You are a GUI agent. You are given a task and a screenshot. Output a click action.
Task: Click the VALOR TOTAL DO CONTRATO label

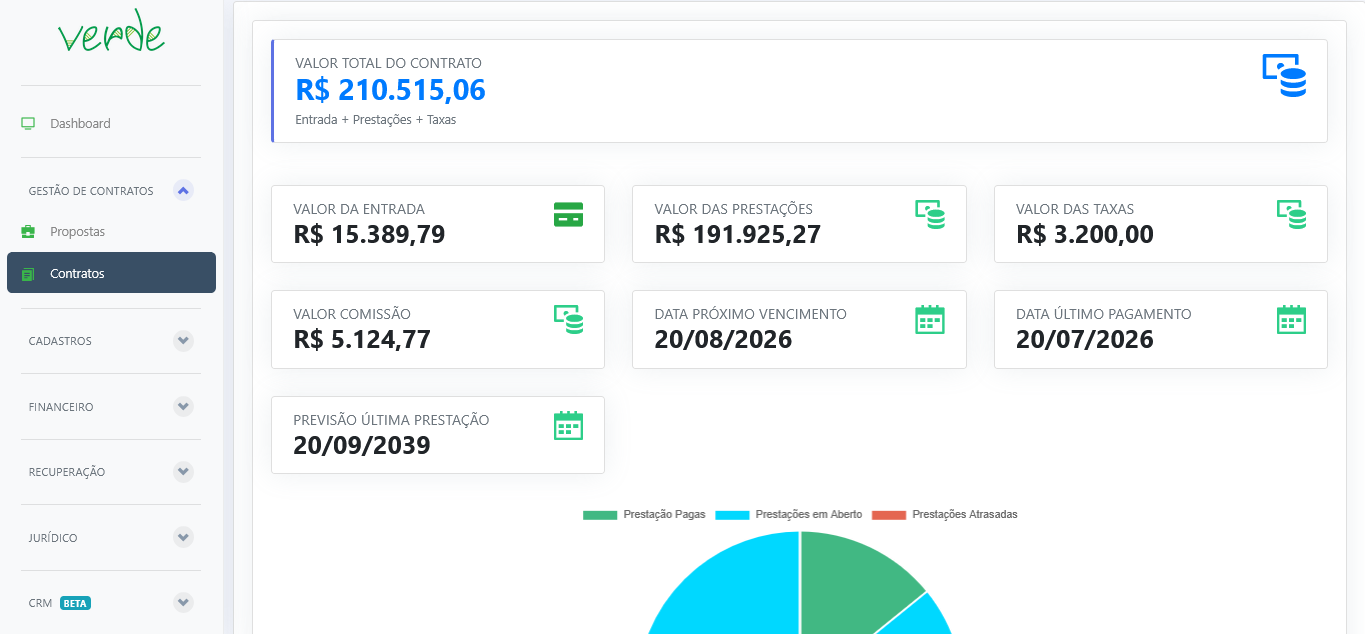[388, 63]
